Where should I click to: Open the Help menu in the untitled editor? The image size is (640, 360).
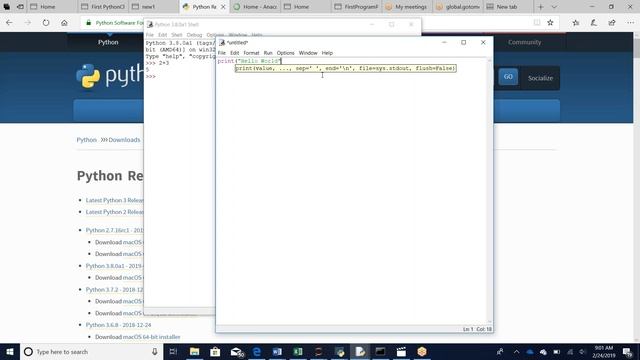[x=327, y=53]
